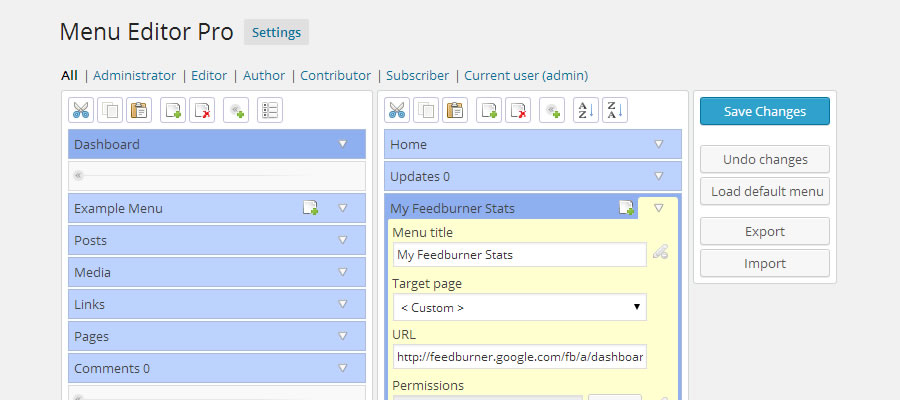The image size is (900, 400).
Task: Click the Load default menu button
Action: 764,191
